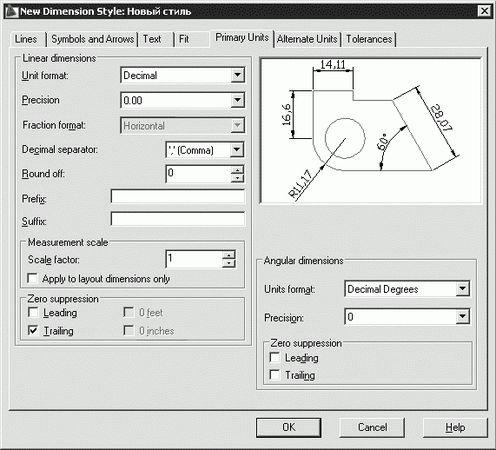Click the dialog title bar icon

(12, 12)
